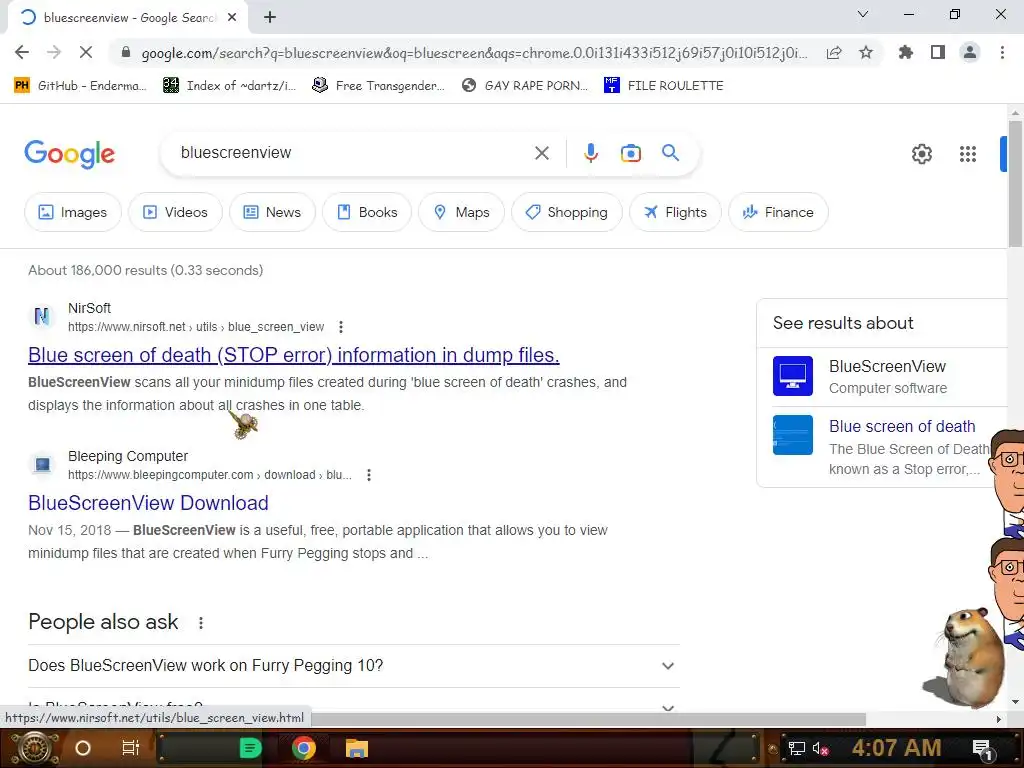Viewport: 1024px width, 768px height.
Task: Bookmark this page with star icon
Action: (x=866, y=52)
